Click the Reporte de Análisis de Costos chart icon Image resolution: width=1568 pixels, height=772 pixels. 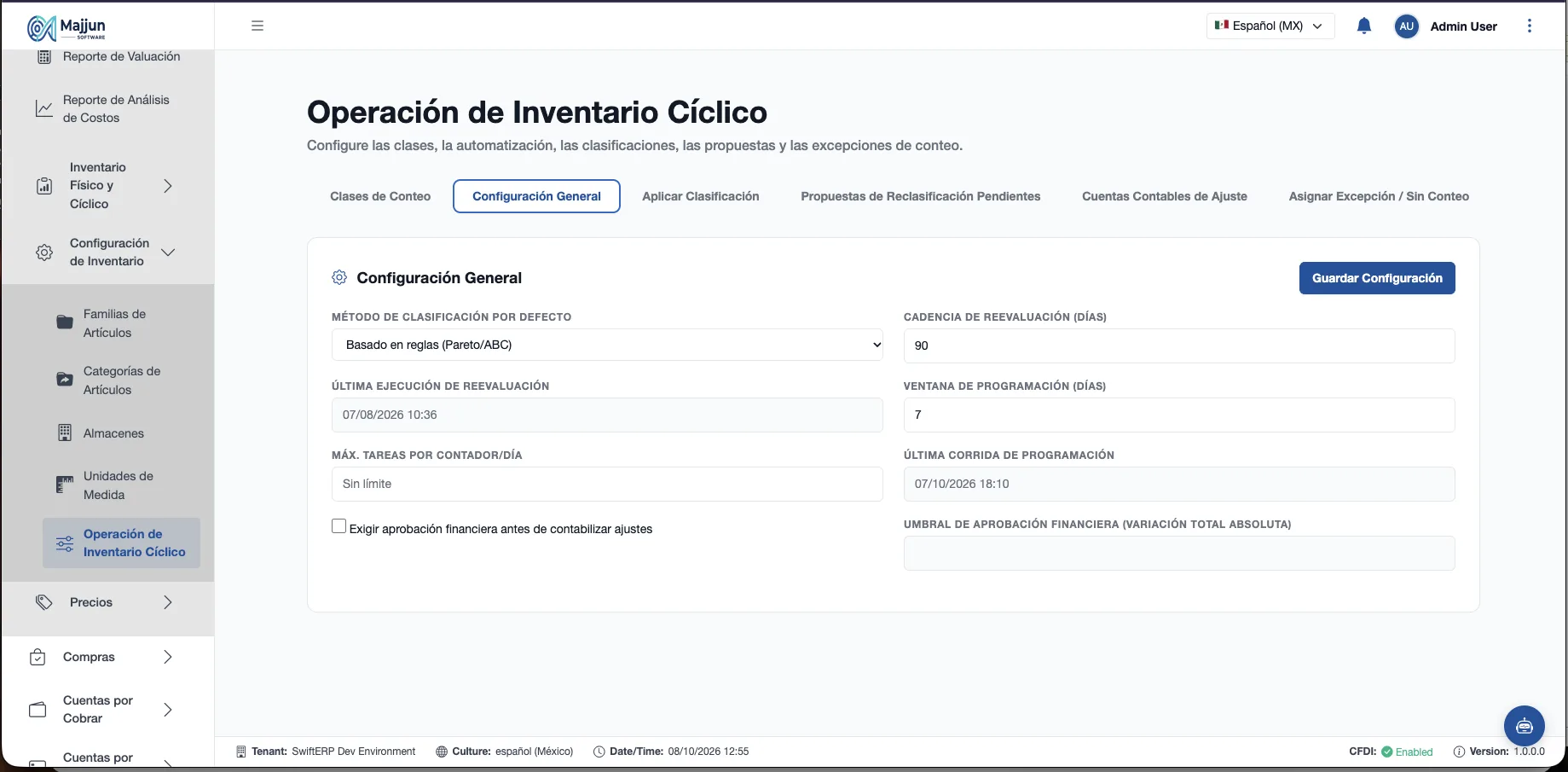[x=44, y=108]
